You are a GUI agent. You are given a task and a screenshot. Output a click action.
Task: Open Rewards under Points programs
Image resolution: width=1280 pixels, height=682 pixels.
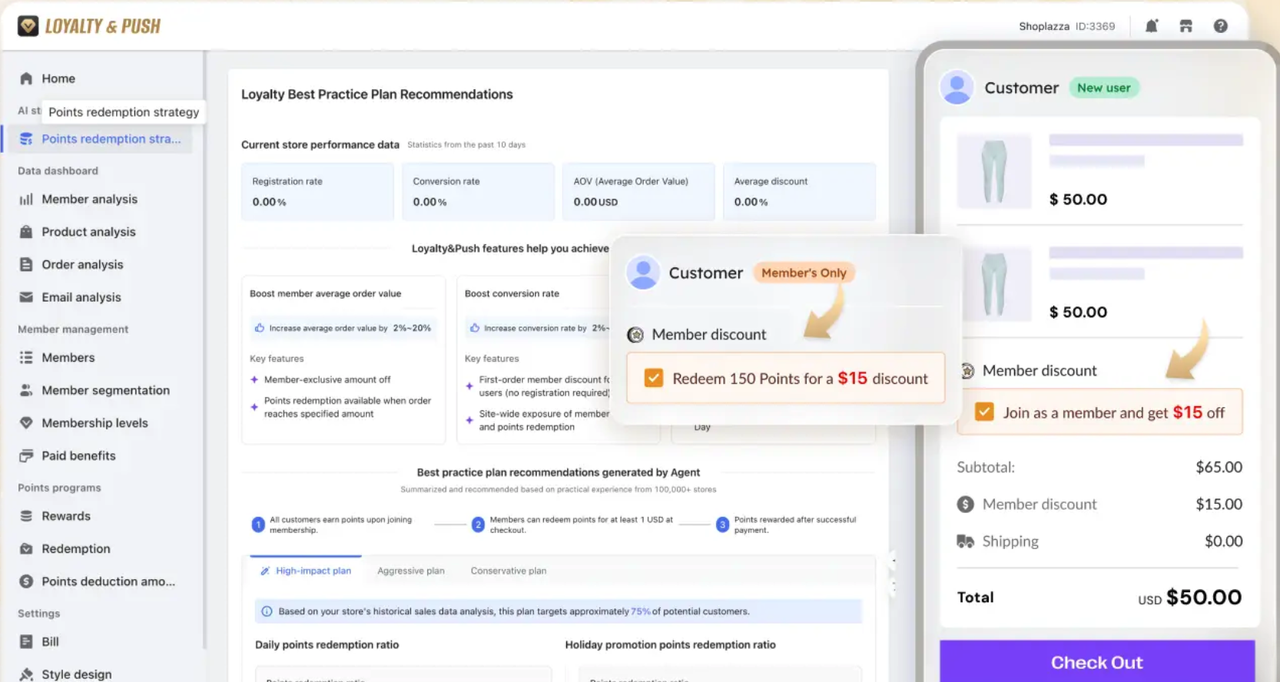coord(66,516)
